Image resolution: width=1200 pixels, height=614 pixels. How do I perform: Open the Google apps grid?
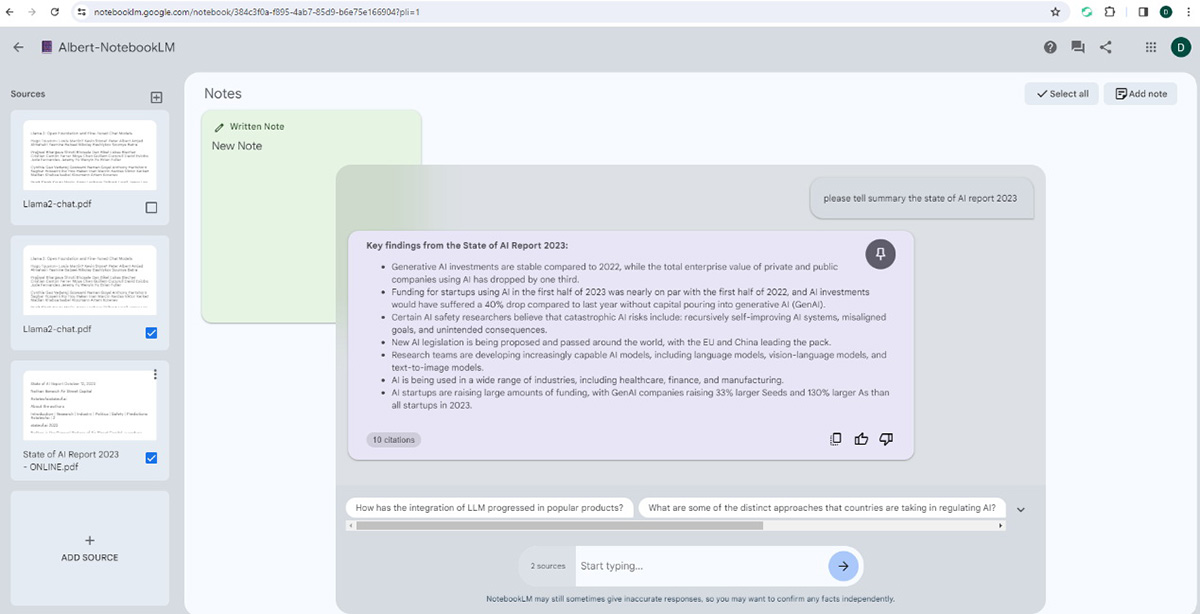[x=1151, y=47]
